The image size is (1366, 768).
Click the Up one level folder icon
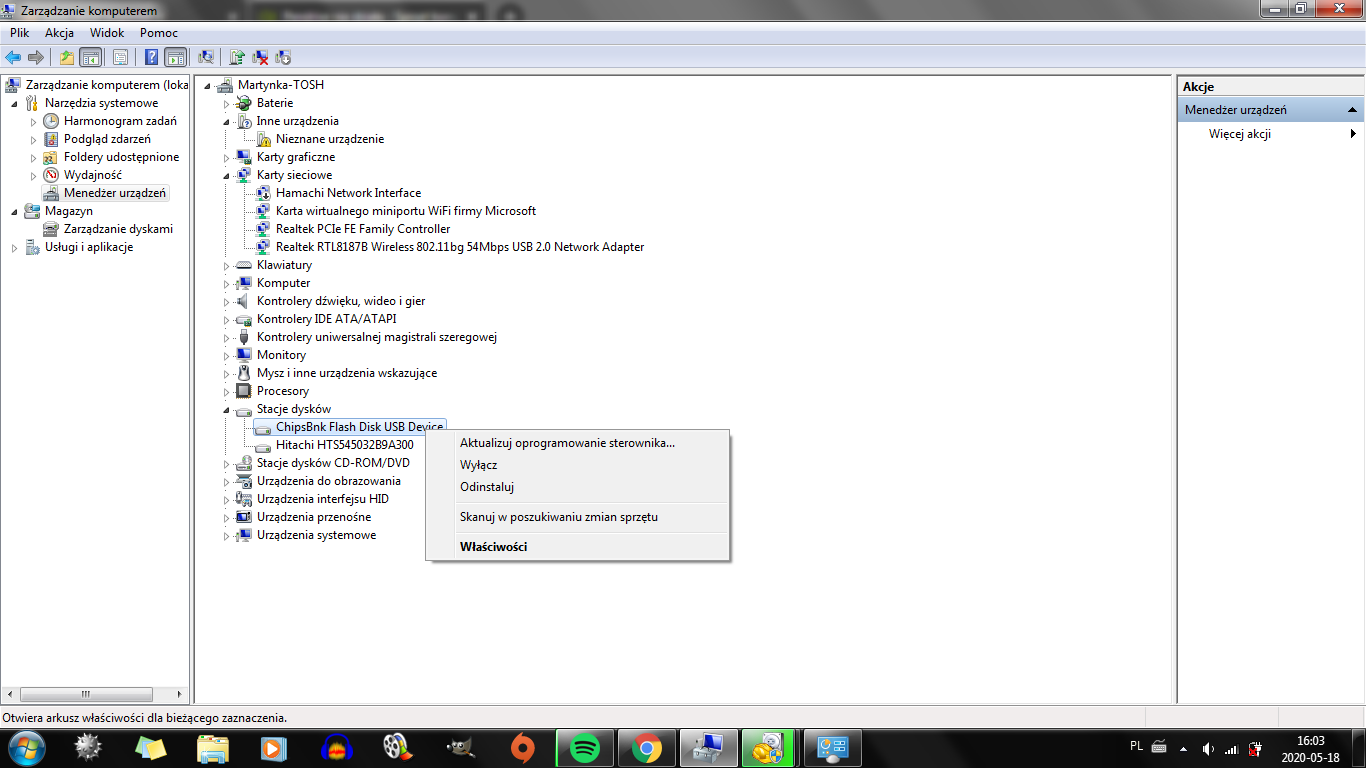pos(66,57)
